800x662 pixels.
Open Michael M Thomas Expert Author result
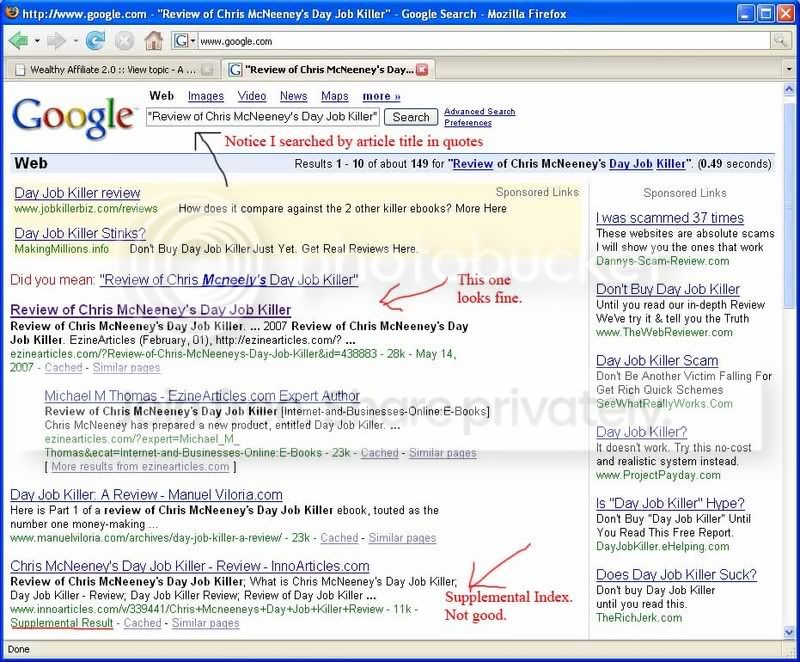[x=202, y=396]
